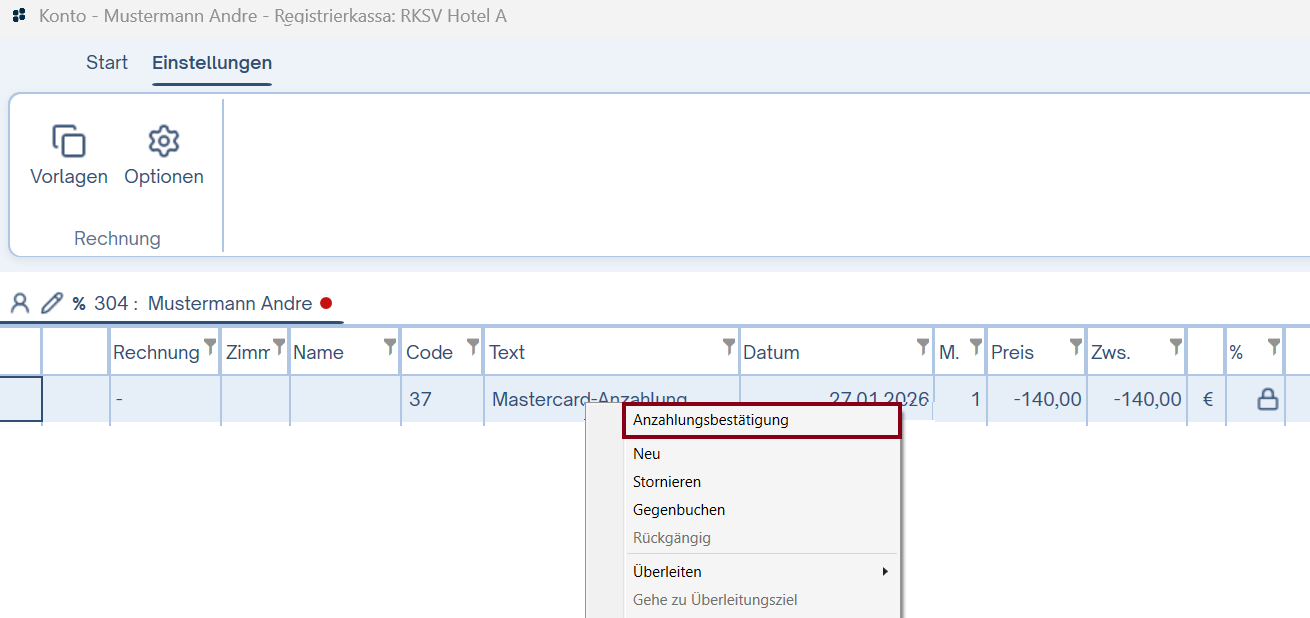Viewport: 1310px width, 618px height.
Task: Click the pencil edit icon
Action: [x=51, y=304]
